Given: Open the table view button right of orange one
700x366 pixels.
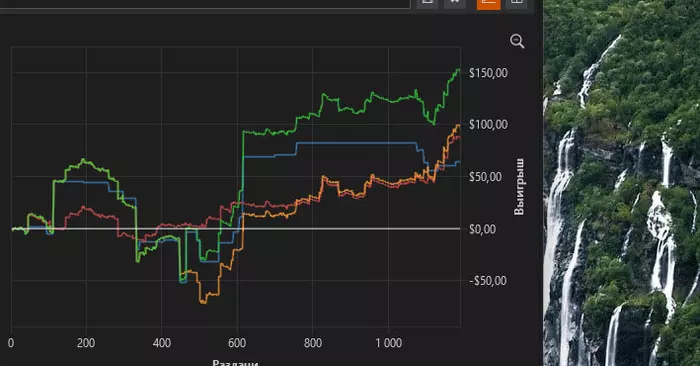Looking at the screenshot, I should [x=516, y=4].
